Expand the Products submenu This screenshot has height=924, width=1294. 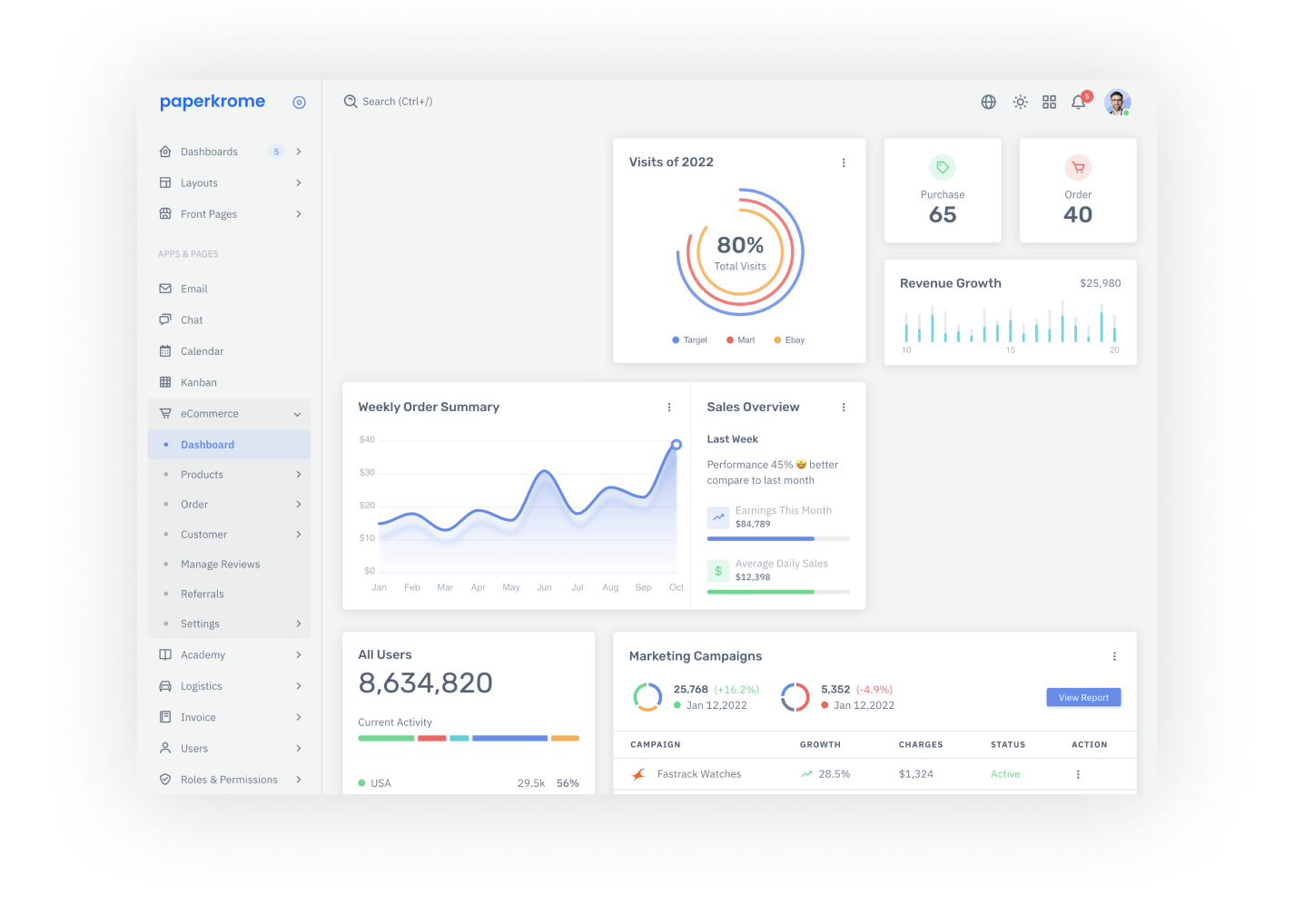pos(298,474)
